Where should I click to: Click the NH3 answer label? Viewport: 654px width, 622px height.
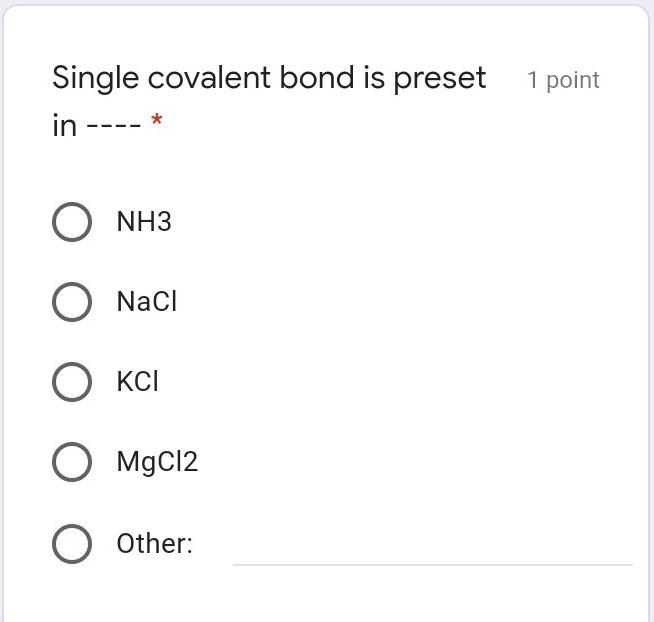pyautogui.click(x=144, y=222)
